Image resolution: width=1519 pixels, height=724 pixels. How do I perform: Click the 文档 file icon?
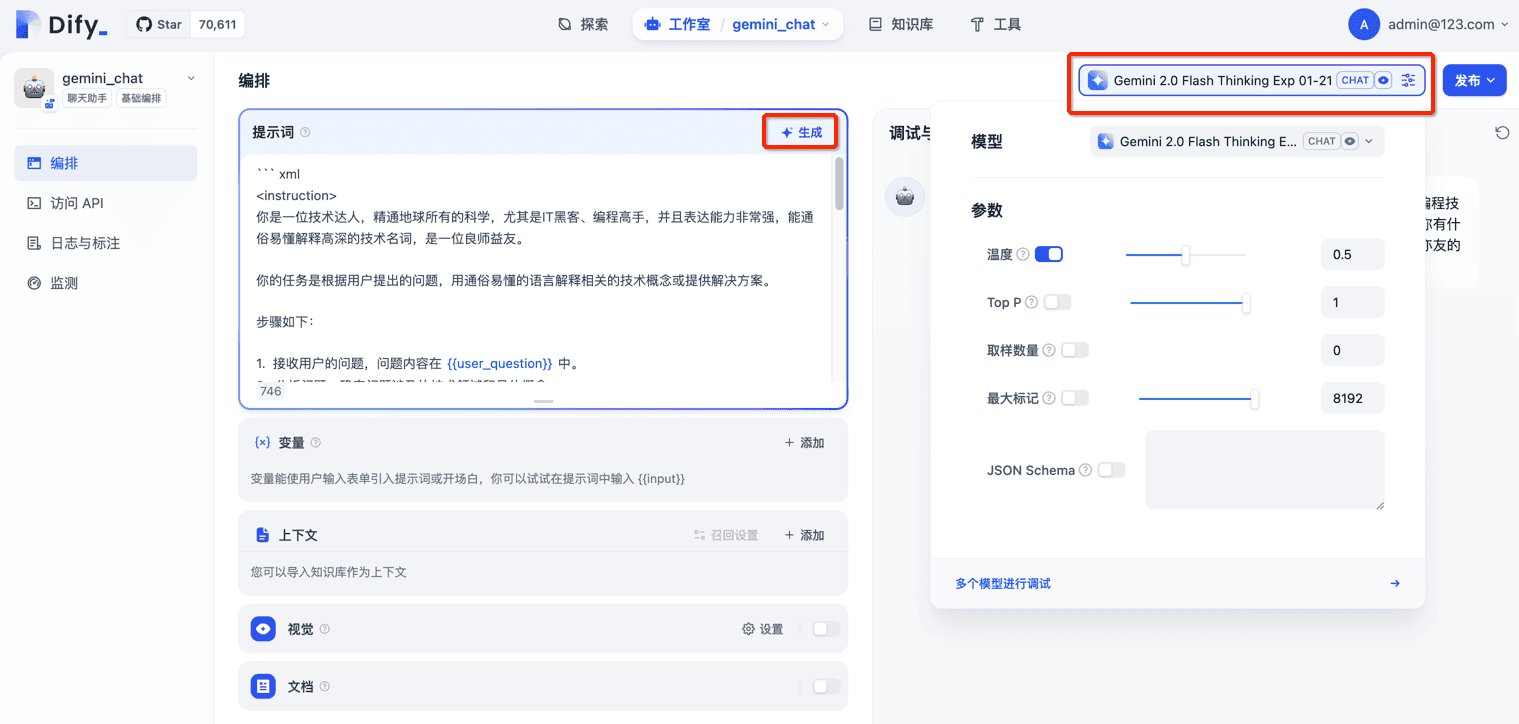[x=263, y=686]
